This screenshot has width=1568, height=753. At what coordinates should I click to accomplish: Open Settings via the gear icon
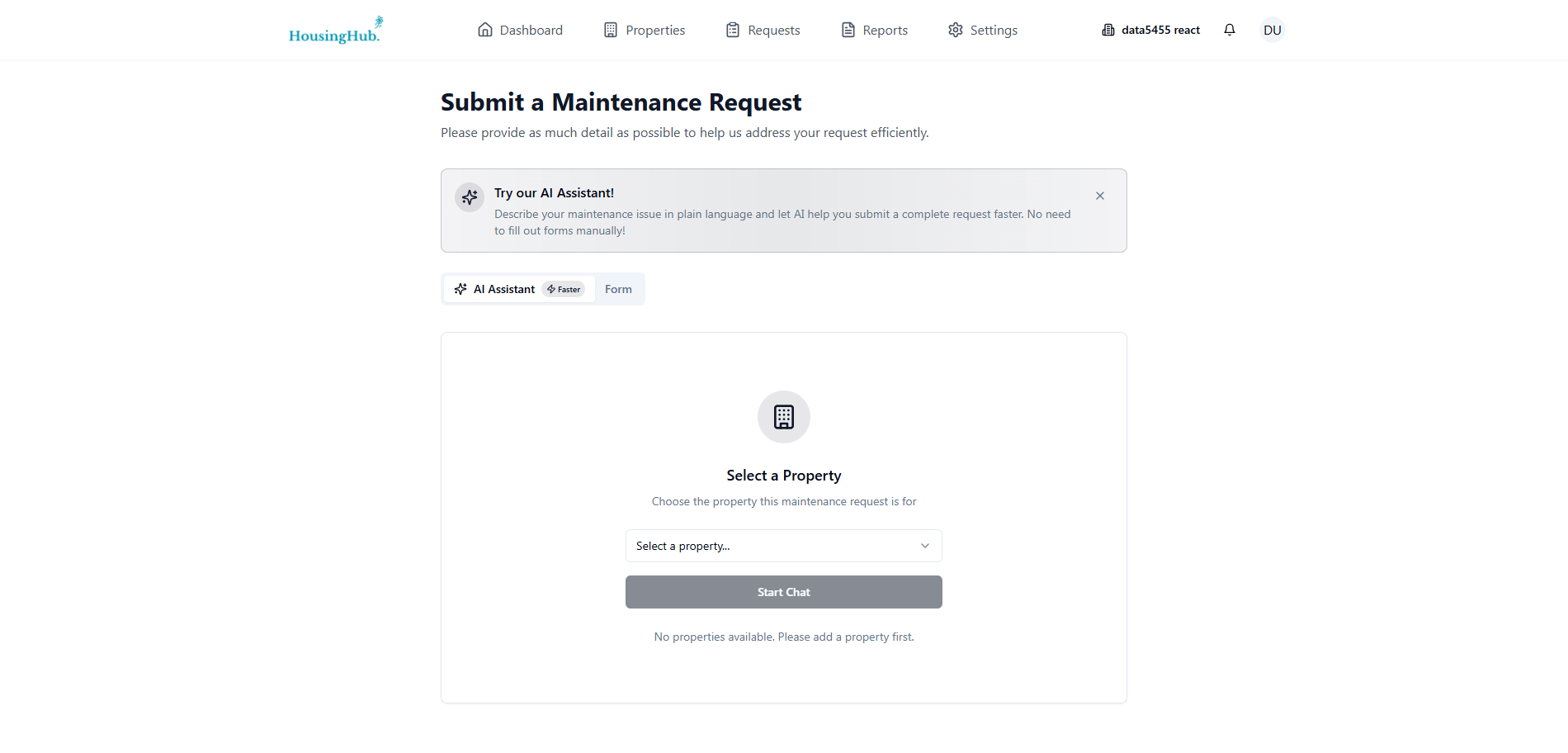[955, 29]
